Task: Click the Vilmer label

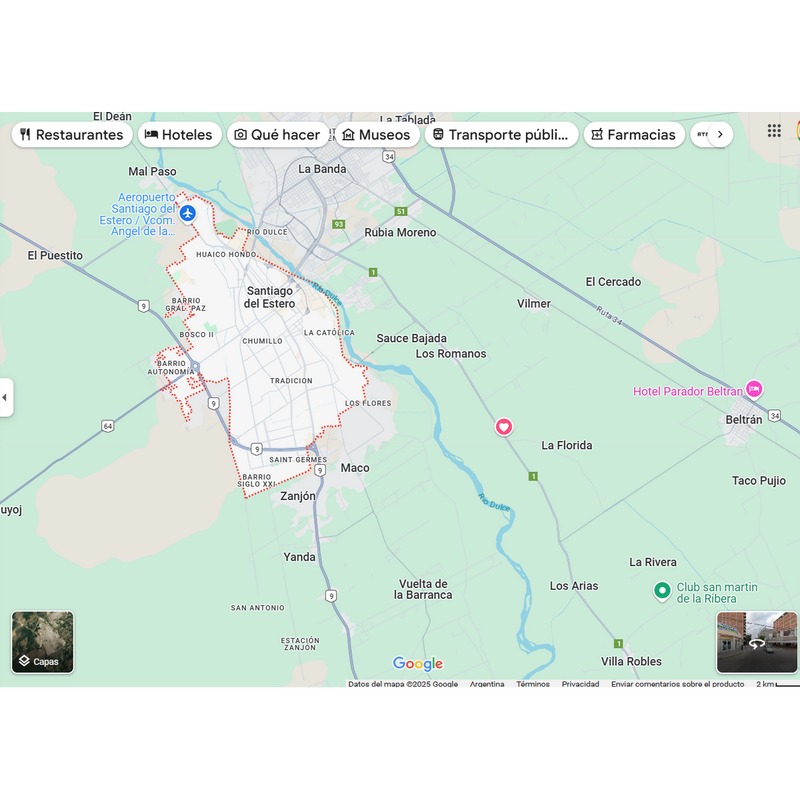Action: click(534, 304)
